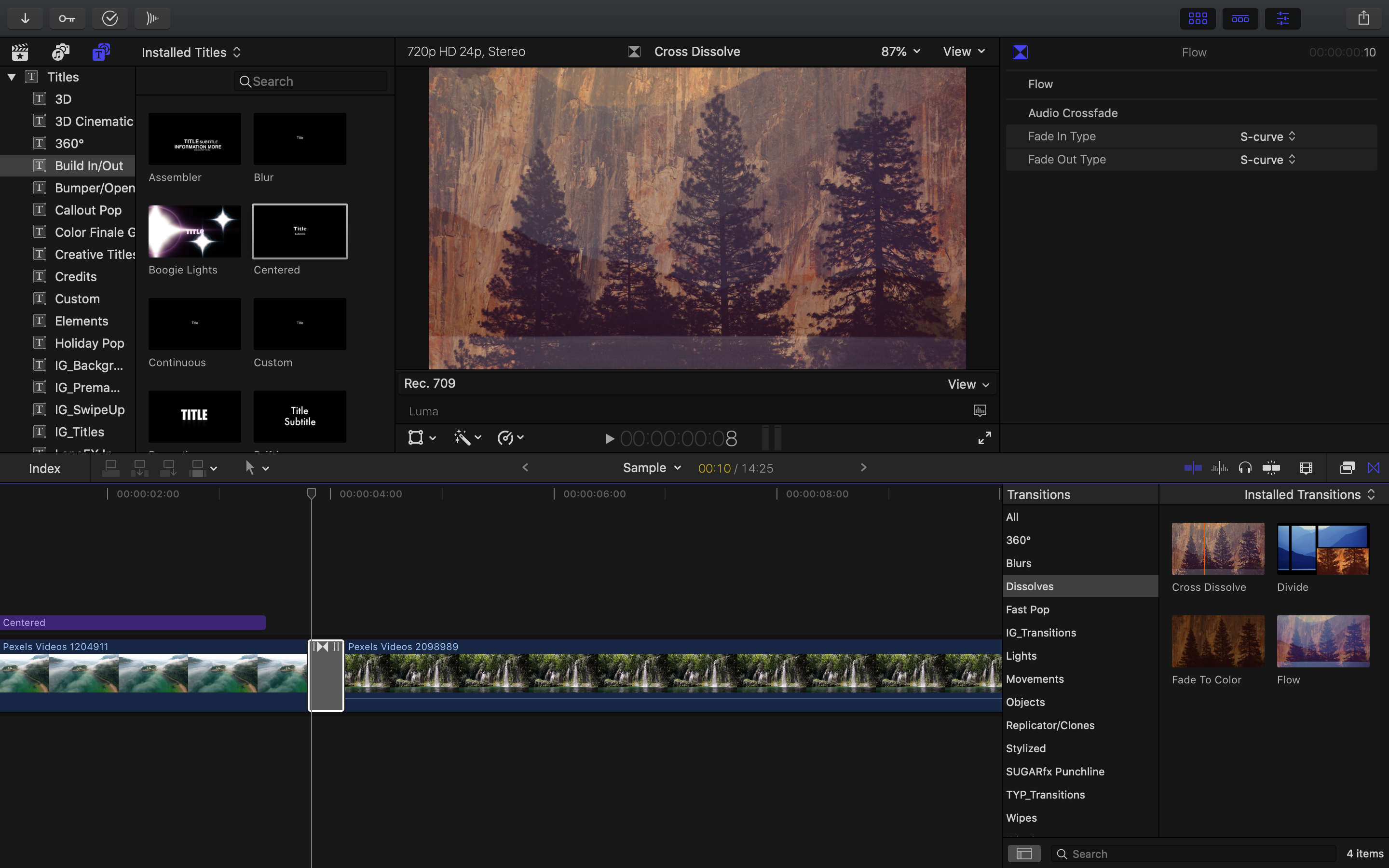The image size is (1389, 868).
Task: Show the Audio Meters icon
Action: 152,18
